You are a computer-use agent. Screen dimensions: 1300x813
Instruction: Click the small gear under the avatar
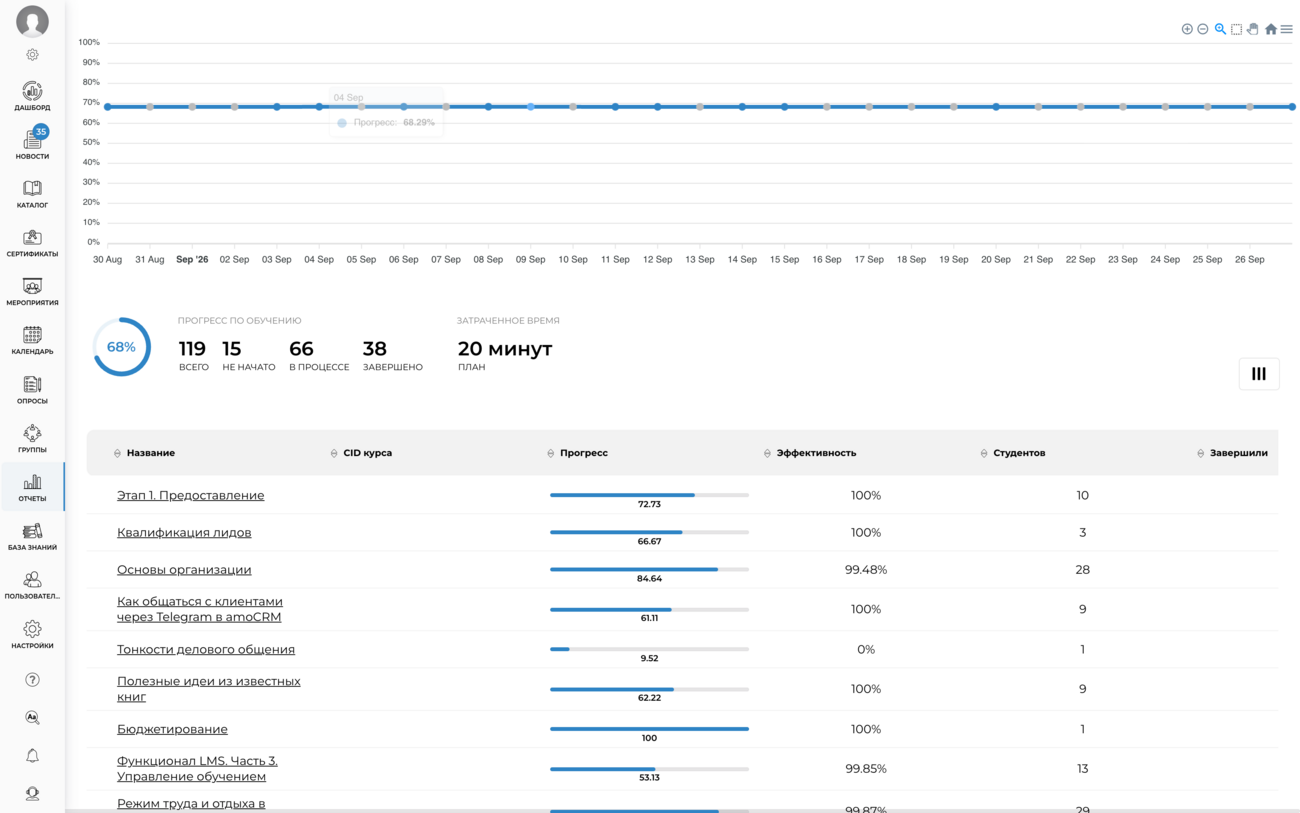pyautogui.click(x=32, y=55)
